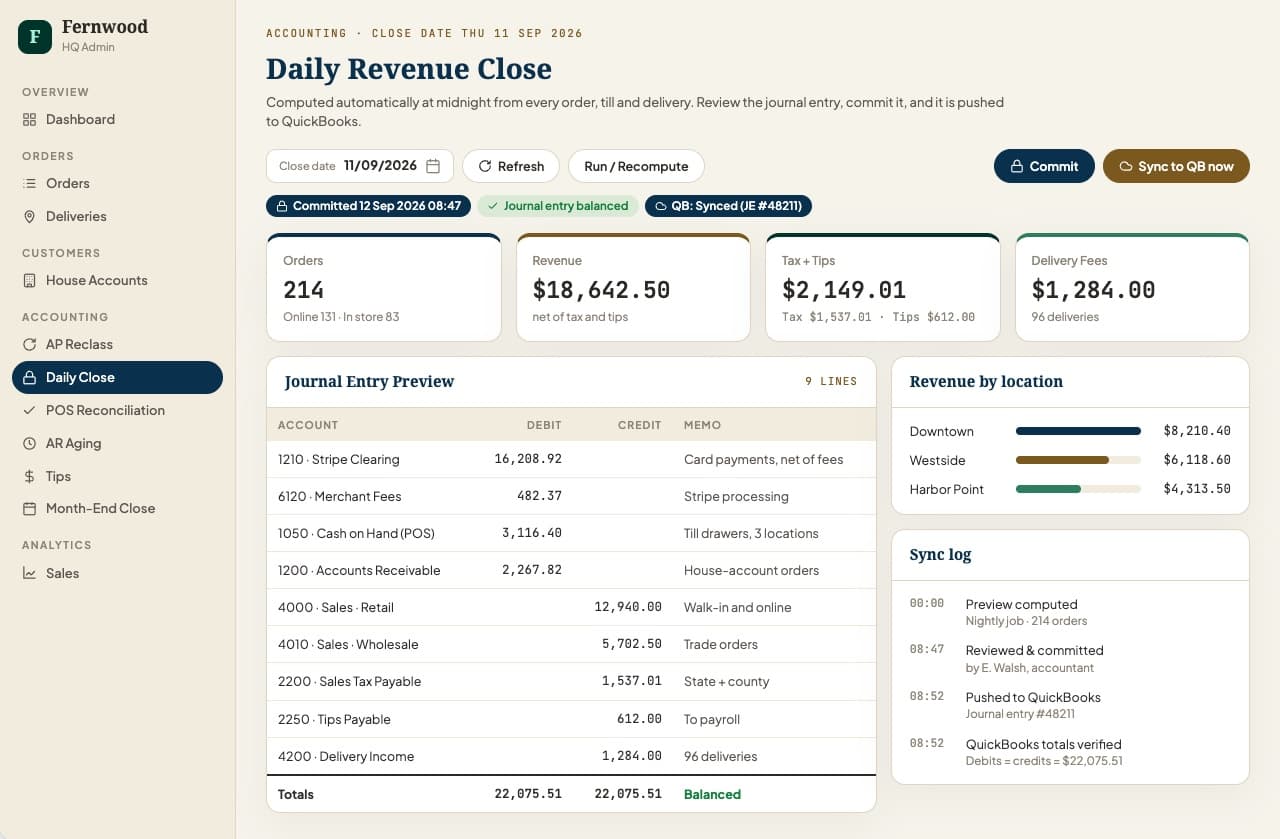Viewport: 1280px width, 839px height.
Task: Click the Westside revenue bar
Action: pos(1078,460)
